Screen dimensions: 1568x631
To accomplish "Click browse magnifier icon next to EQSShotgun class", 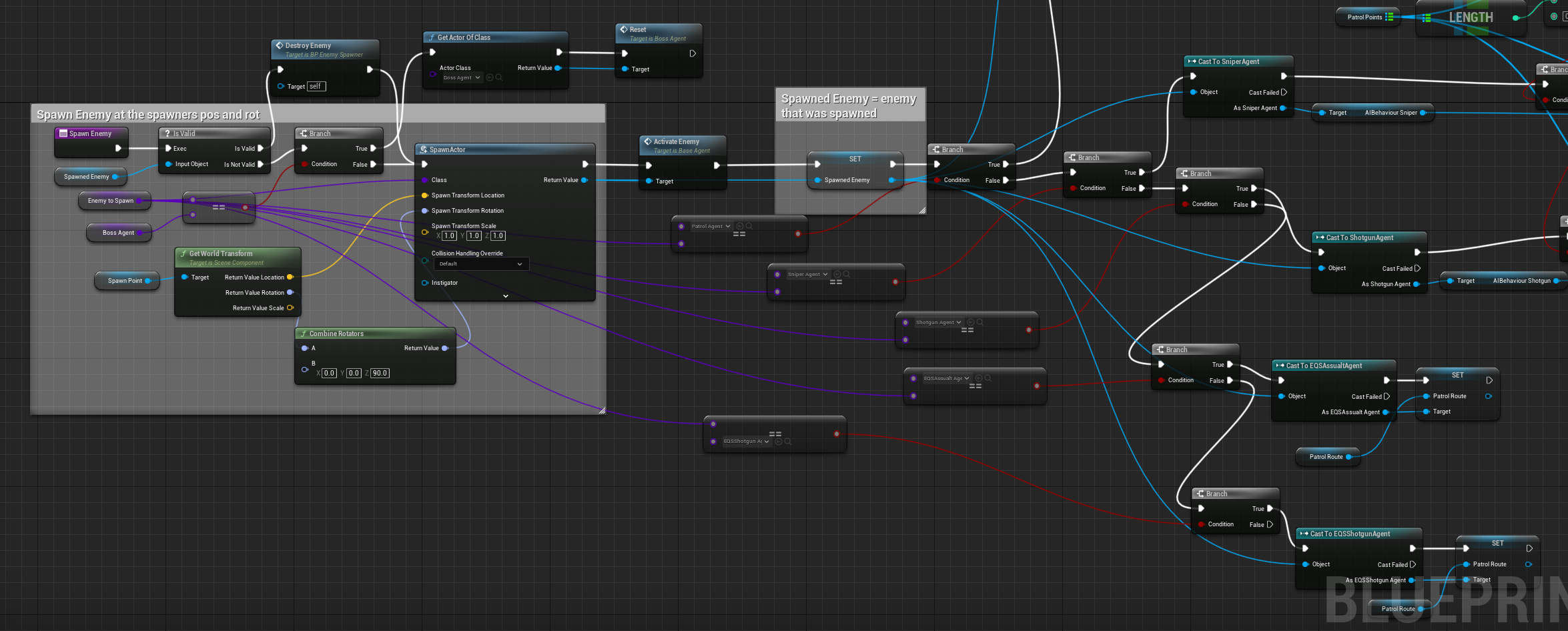I will point(788,442).
